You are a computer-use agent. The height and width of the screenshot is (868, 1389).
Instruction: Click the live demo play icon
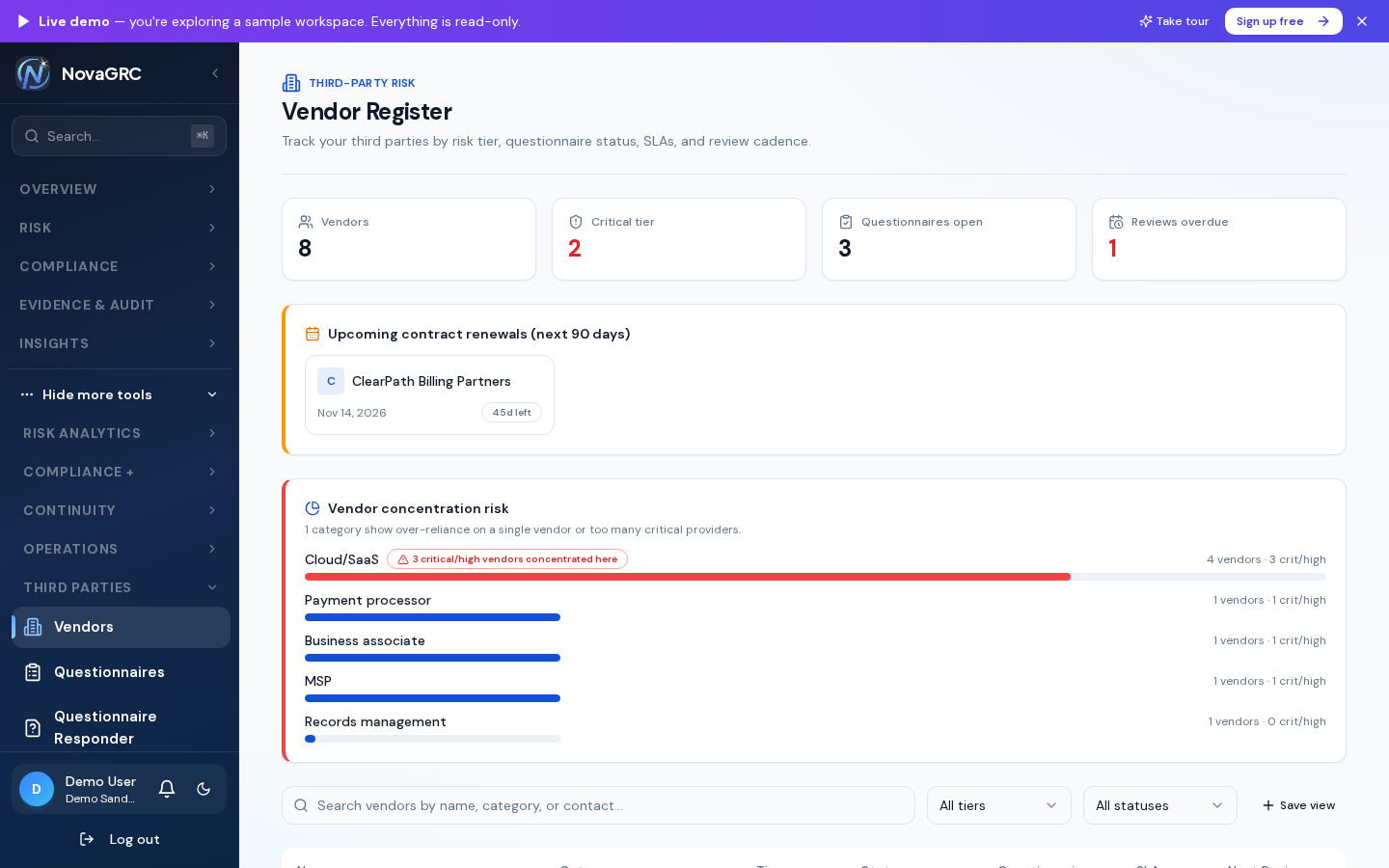tap(23, 21)
